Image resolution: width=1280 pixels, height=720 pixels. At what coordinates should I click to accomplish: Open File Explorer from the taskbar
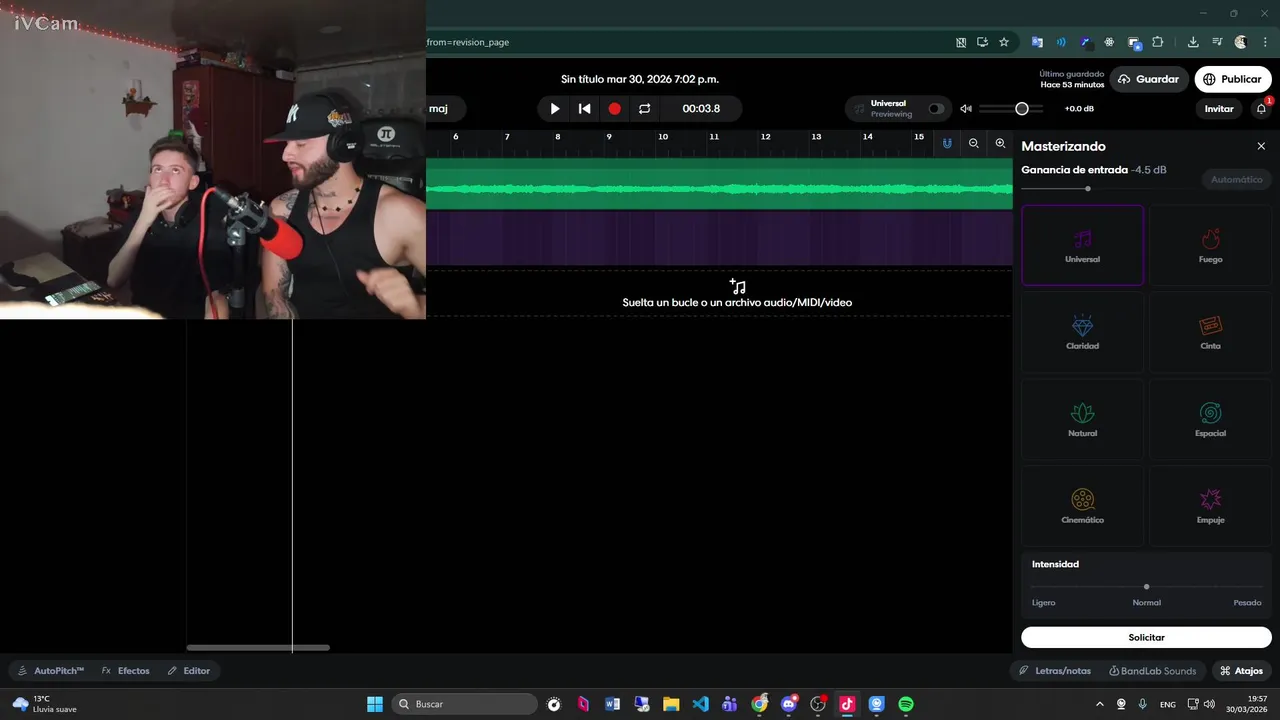pos(671,704)
